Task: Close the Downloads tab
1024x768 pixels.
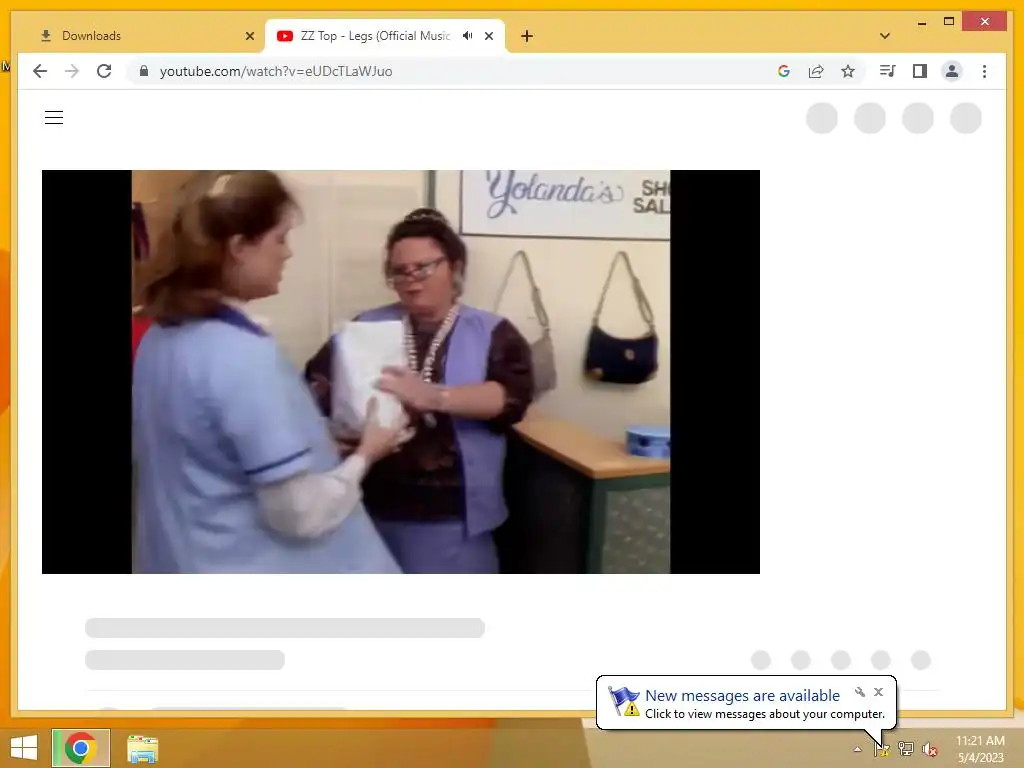Action: tap(249, 36)
